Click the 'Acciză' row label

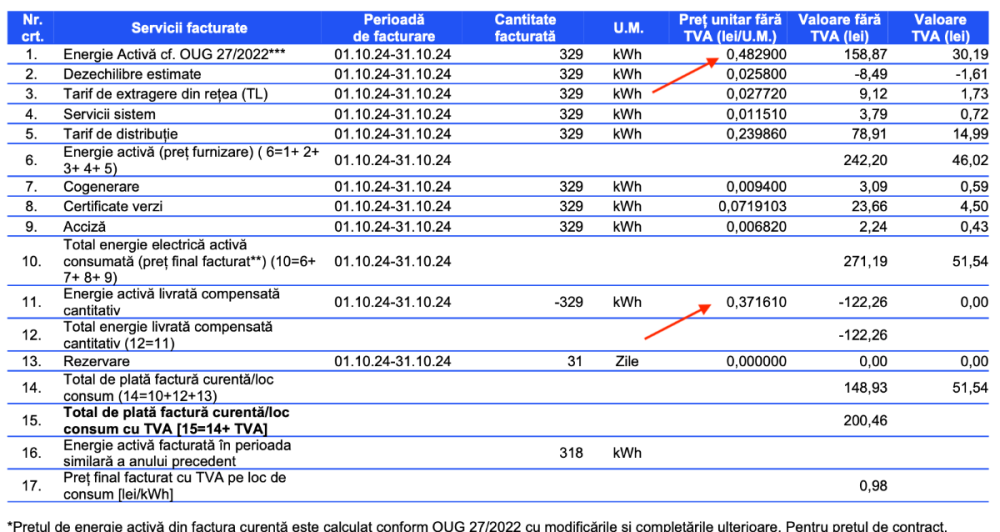point(86,227)
